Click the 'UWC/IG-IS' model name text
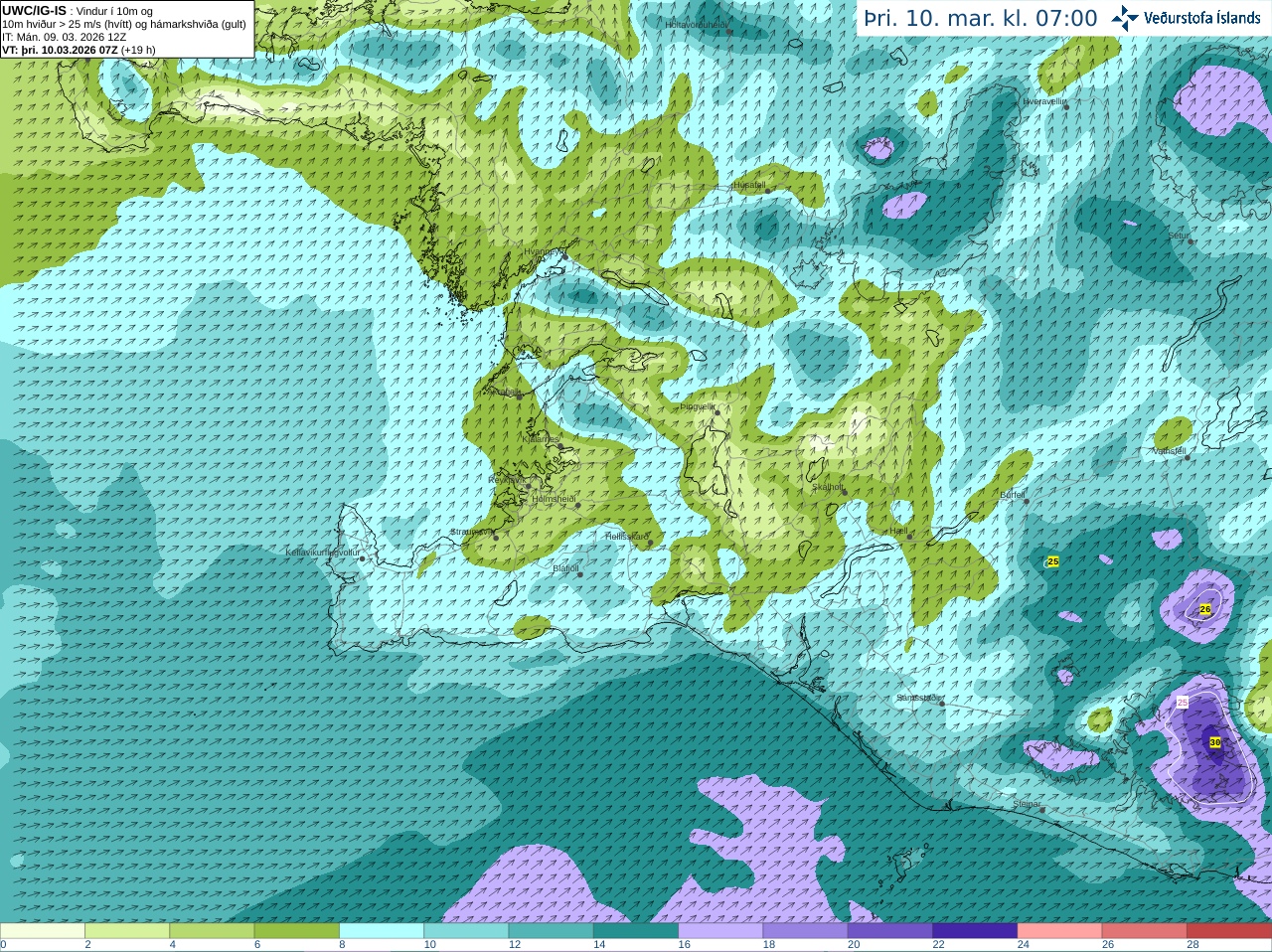Viewport: 1272px width, 952px height. click(35, 10)
